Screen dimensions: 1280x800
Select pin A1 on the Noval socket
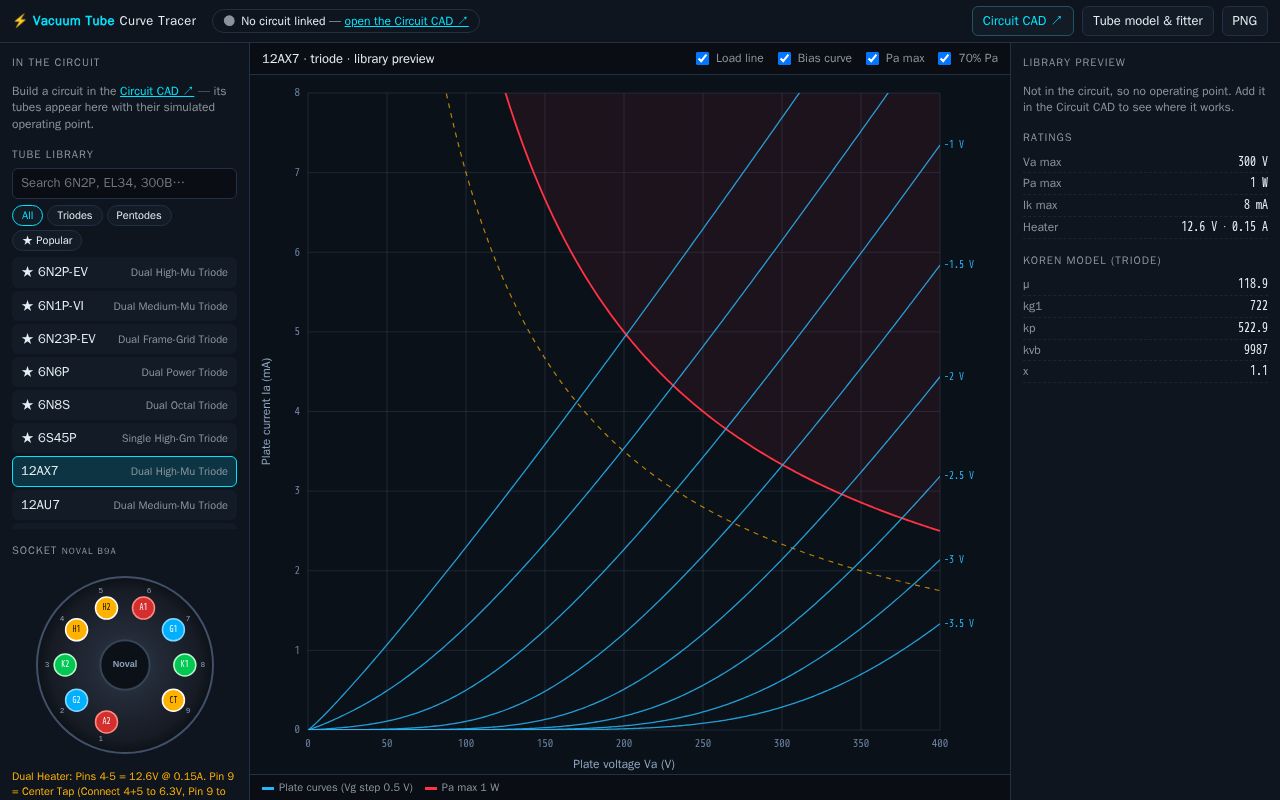[143, 607]
